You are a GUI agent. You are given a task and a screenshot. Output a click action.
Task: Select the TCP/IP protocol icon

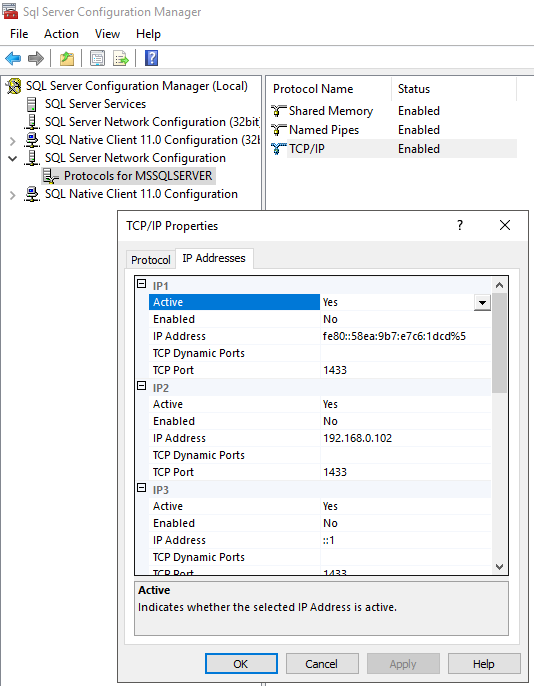pyautogui.click(x=278, y=149)
